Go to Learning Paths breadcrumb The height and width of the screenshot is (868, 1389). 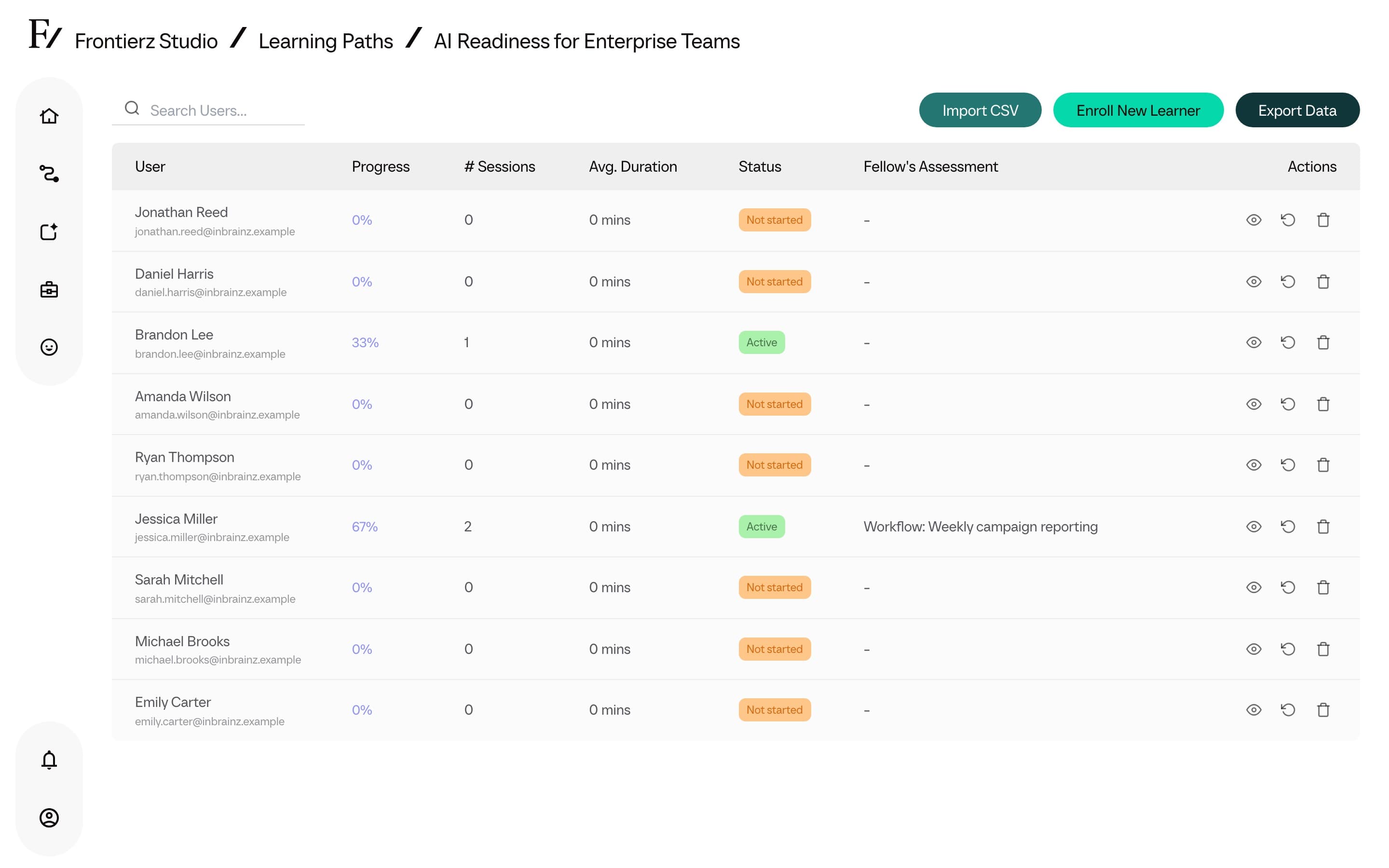coord(326,41)
